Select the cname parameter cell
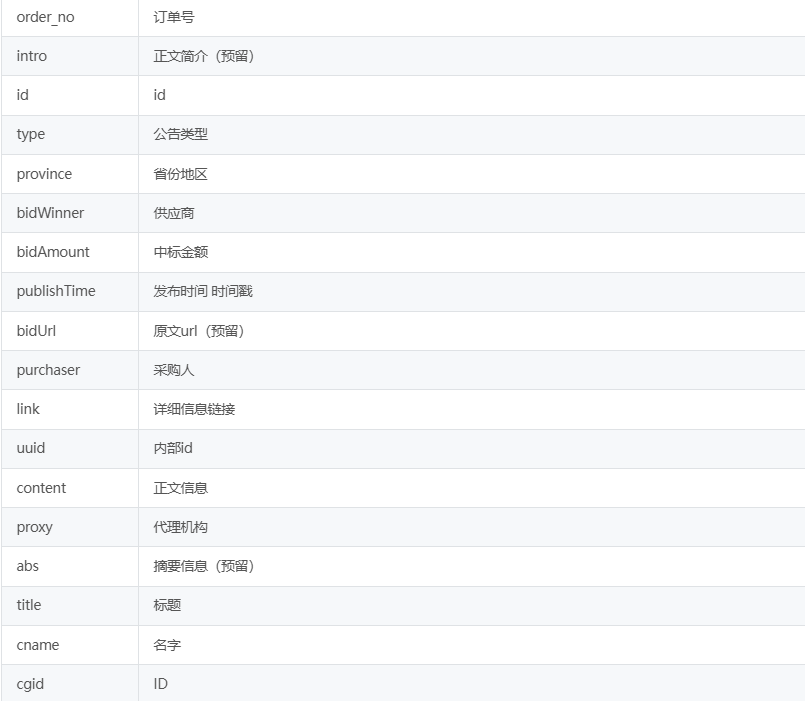Screen dimensions: 805x701 (x=38, y=645)
